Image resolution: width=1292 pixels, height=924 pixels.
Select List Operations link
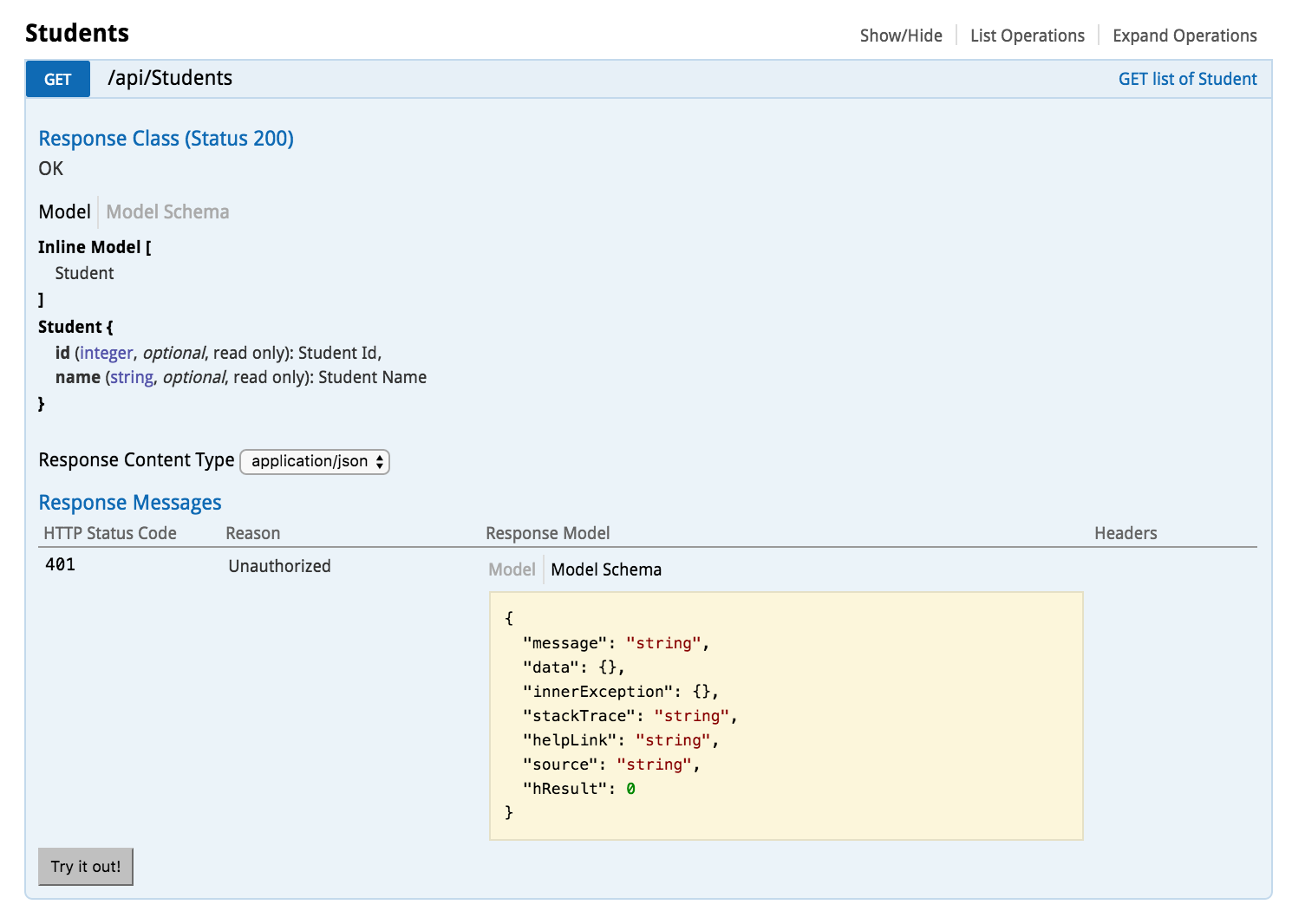(x=1027, y=36)
